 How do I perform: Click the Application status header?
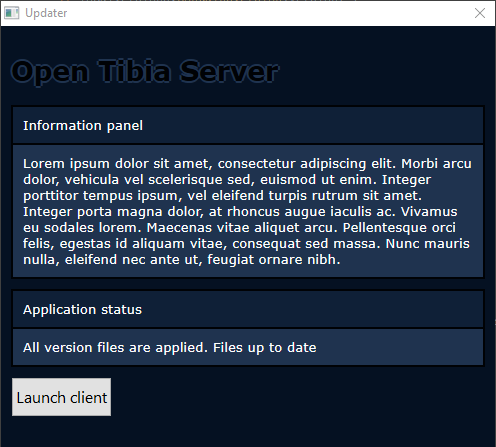click(248, 309)
